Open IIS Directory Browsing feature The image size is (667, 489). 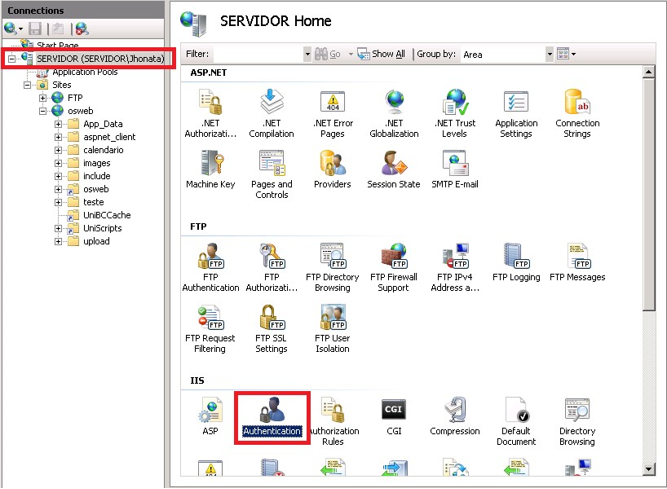[577, 421]
